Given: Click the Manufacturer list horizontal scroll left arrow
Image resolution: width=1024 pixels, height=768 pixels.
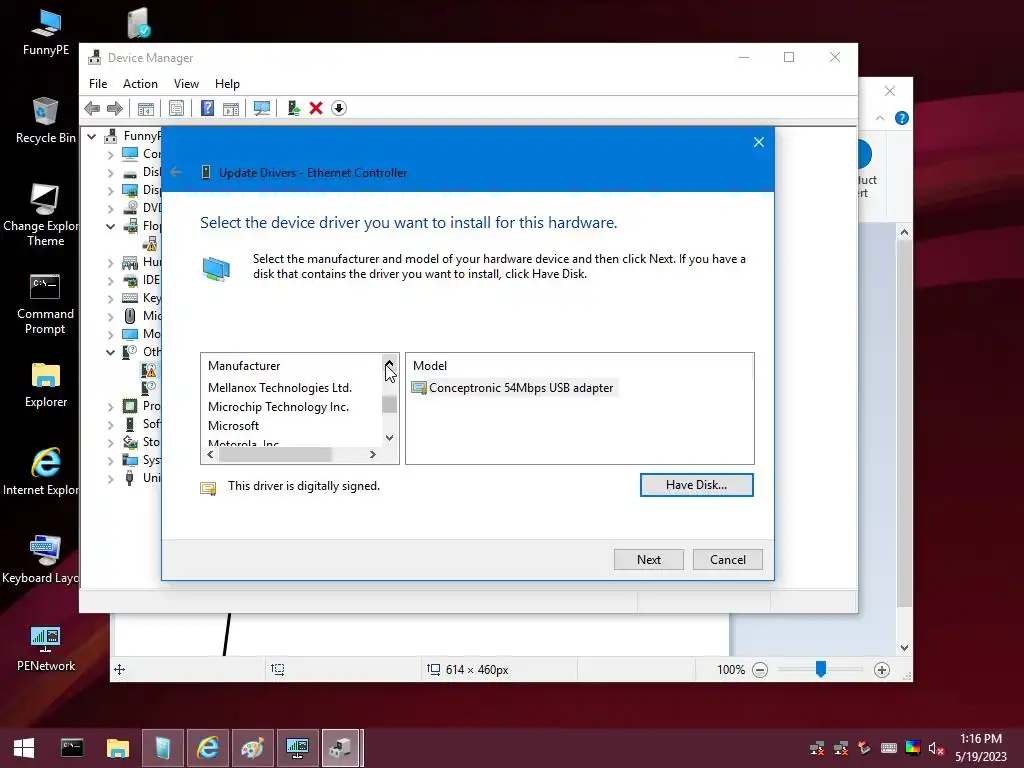Looking at the screenshot, I should [210, 455].
